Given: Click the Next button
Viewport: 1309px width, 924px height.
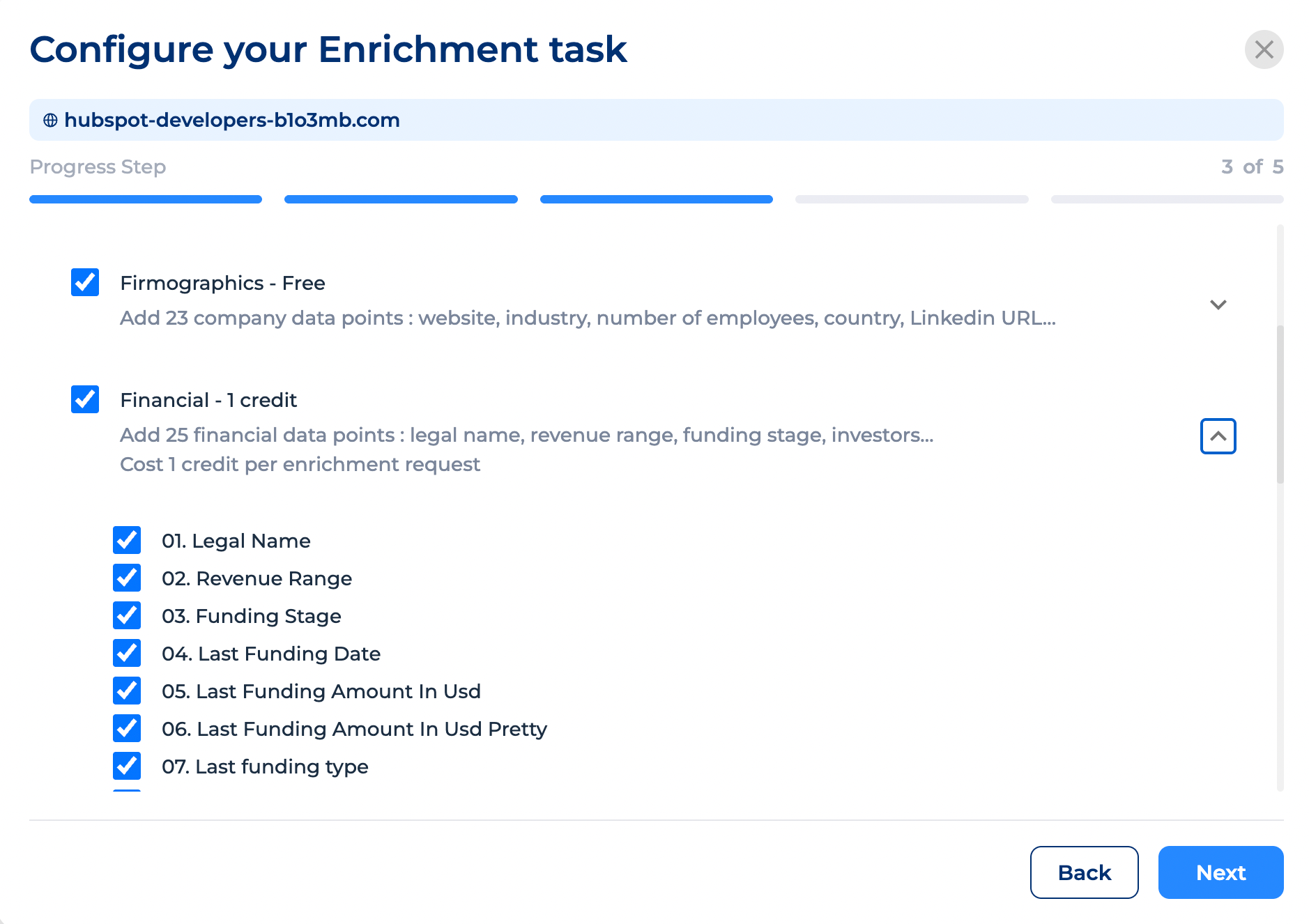Looking at the screenshot, I should 1220,872.
